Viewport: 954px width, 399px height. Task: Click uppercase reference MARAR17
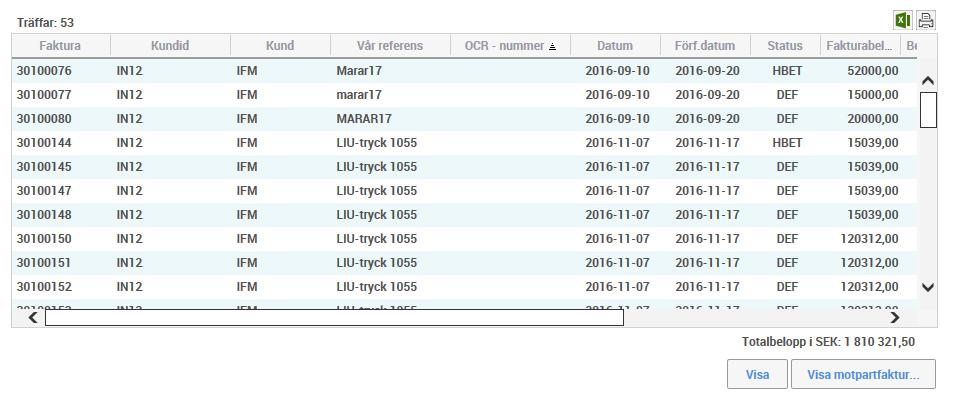364,119
